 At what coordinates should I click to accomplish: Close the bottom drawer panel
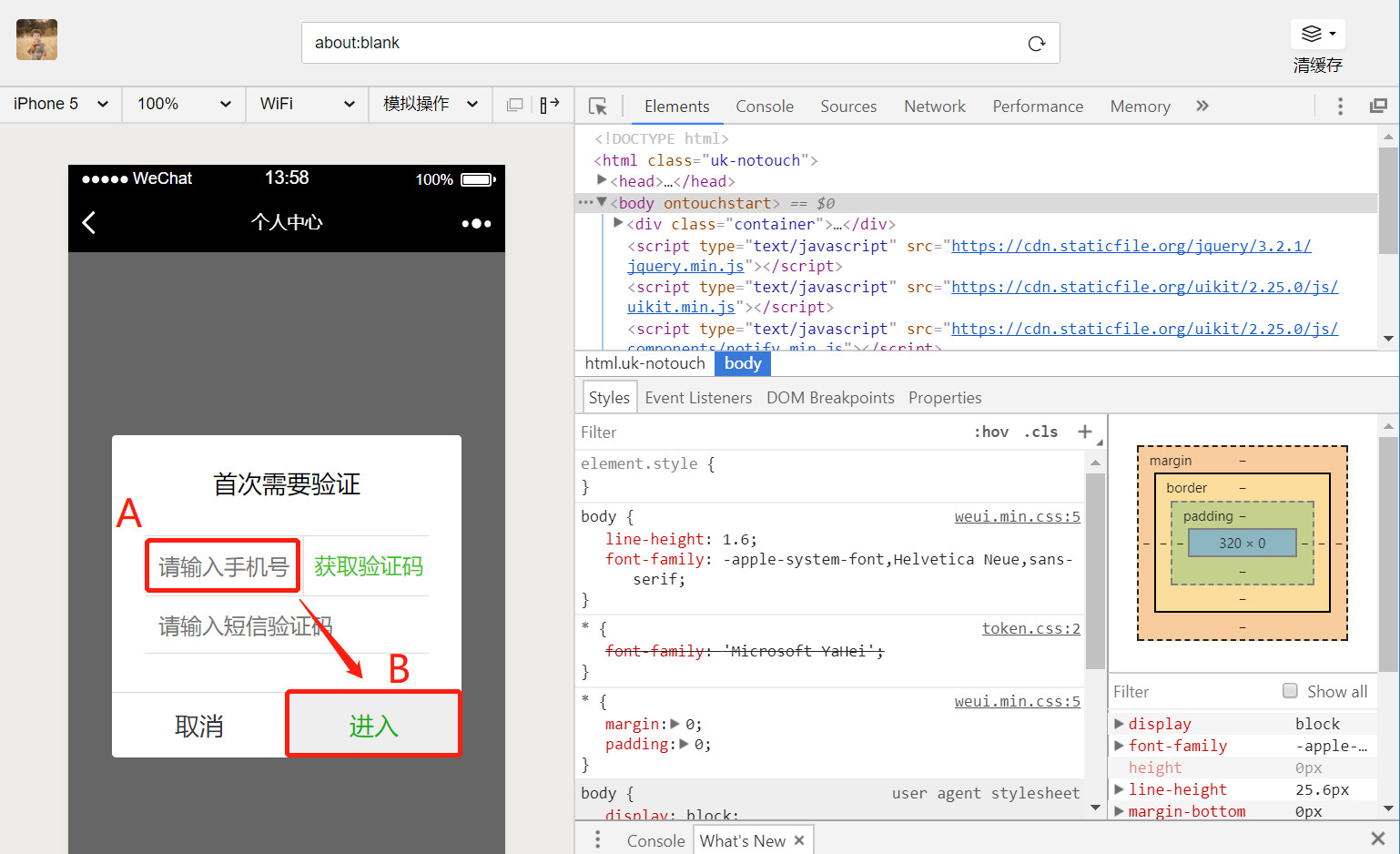tap(1378, 839)
